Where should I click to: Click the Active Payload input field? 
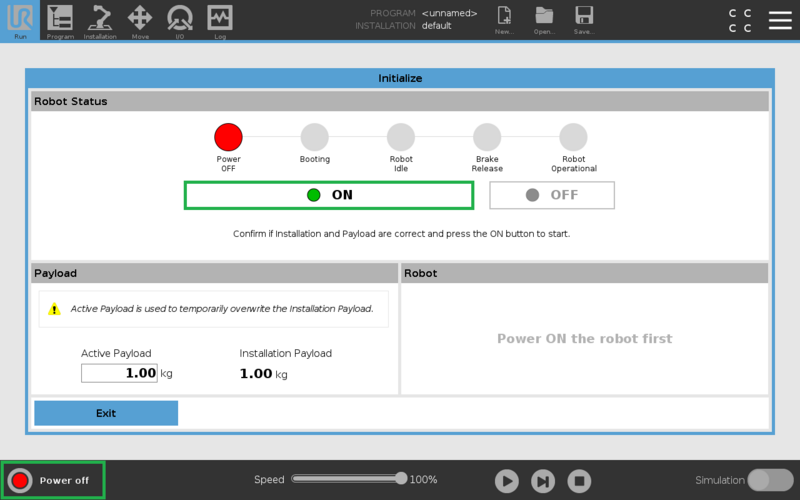coord(119,373)
